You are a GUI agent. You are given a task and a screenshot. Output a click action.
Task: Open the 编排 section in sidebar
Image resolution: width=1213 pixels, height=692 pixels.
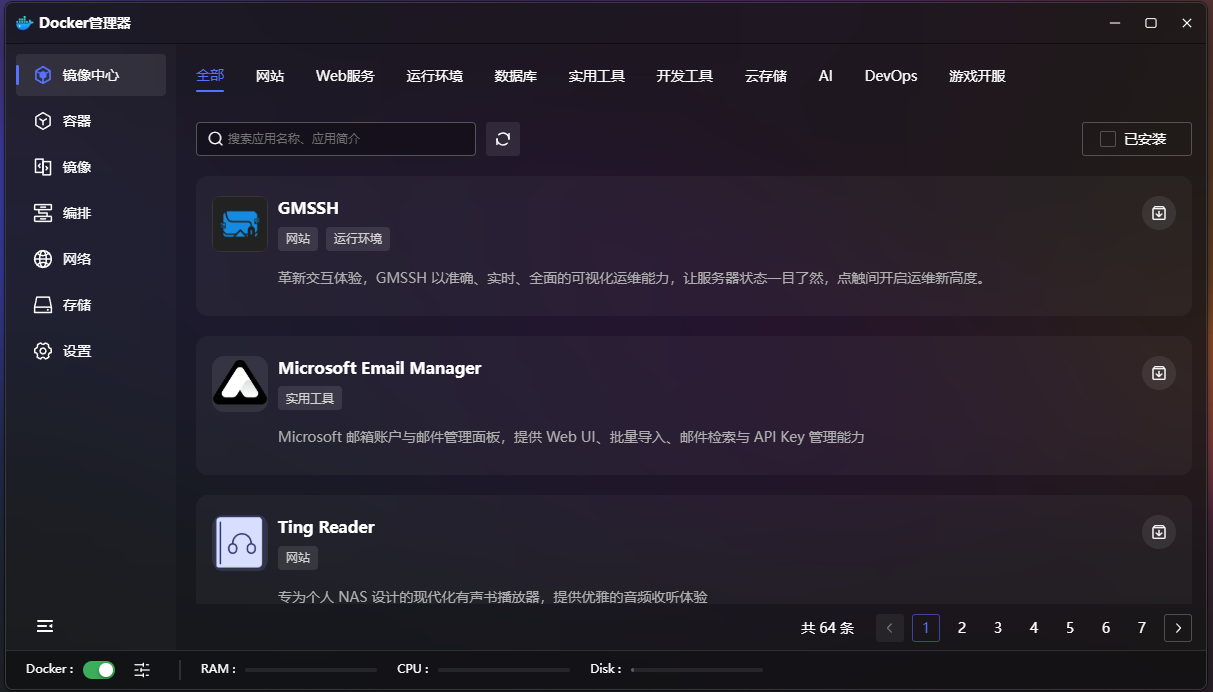pos(76,213)
